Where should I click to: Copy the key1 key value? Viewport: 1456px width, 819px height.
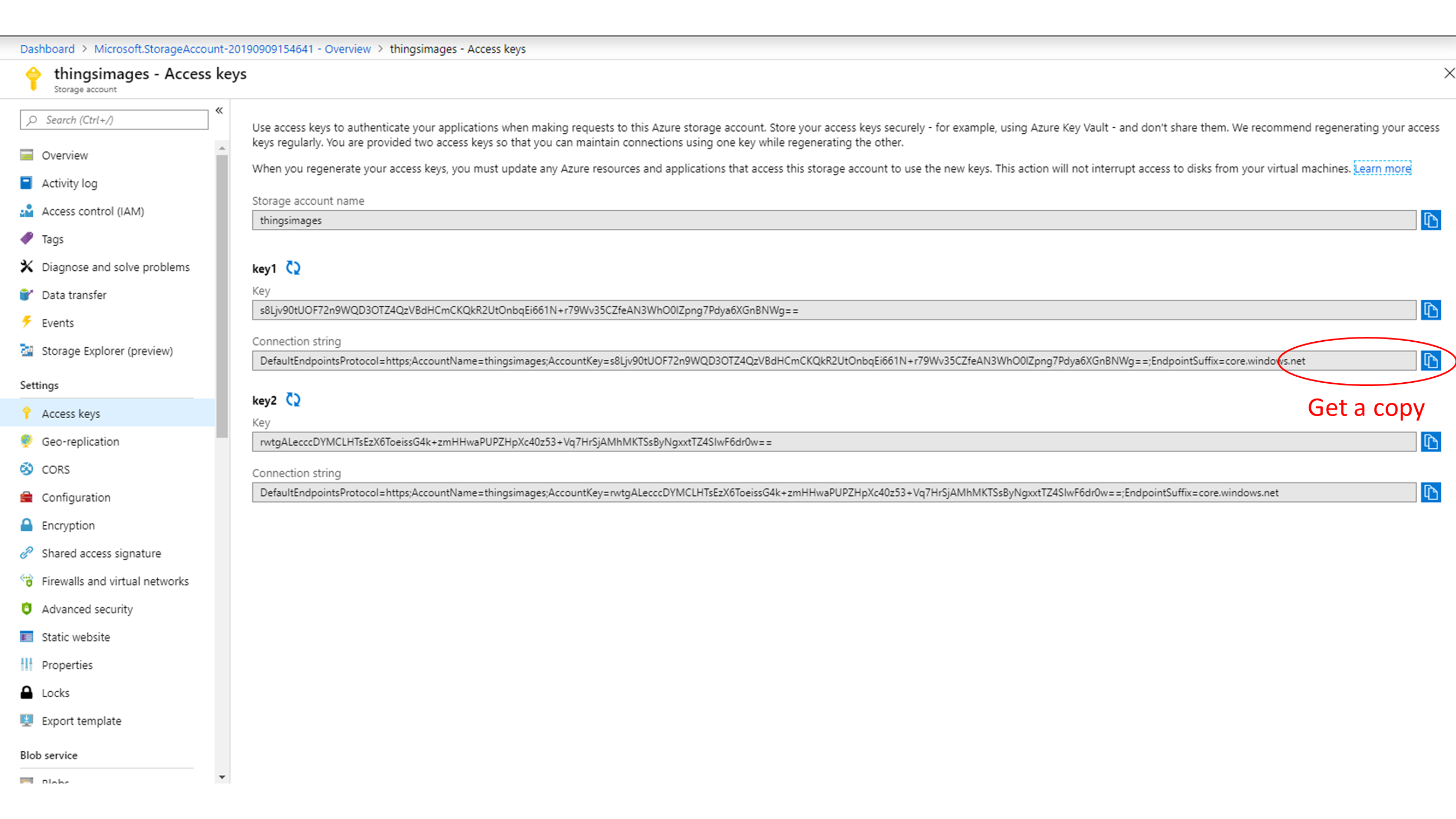(1430, 310)
